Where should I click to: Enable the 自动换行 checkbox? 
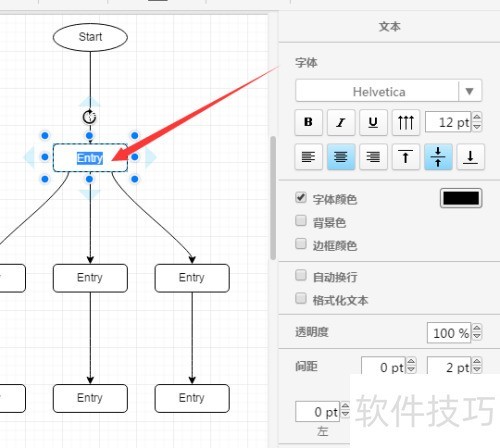click(301, 275)
